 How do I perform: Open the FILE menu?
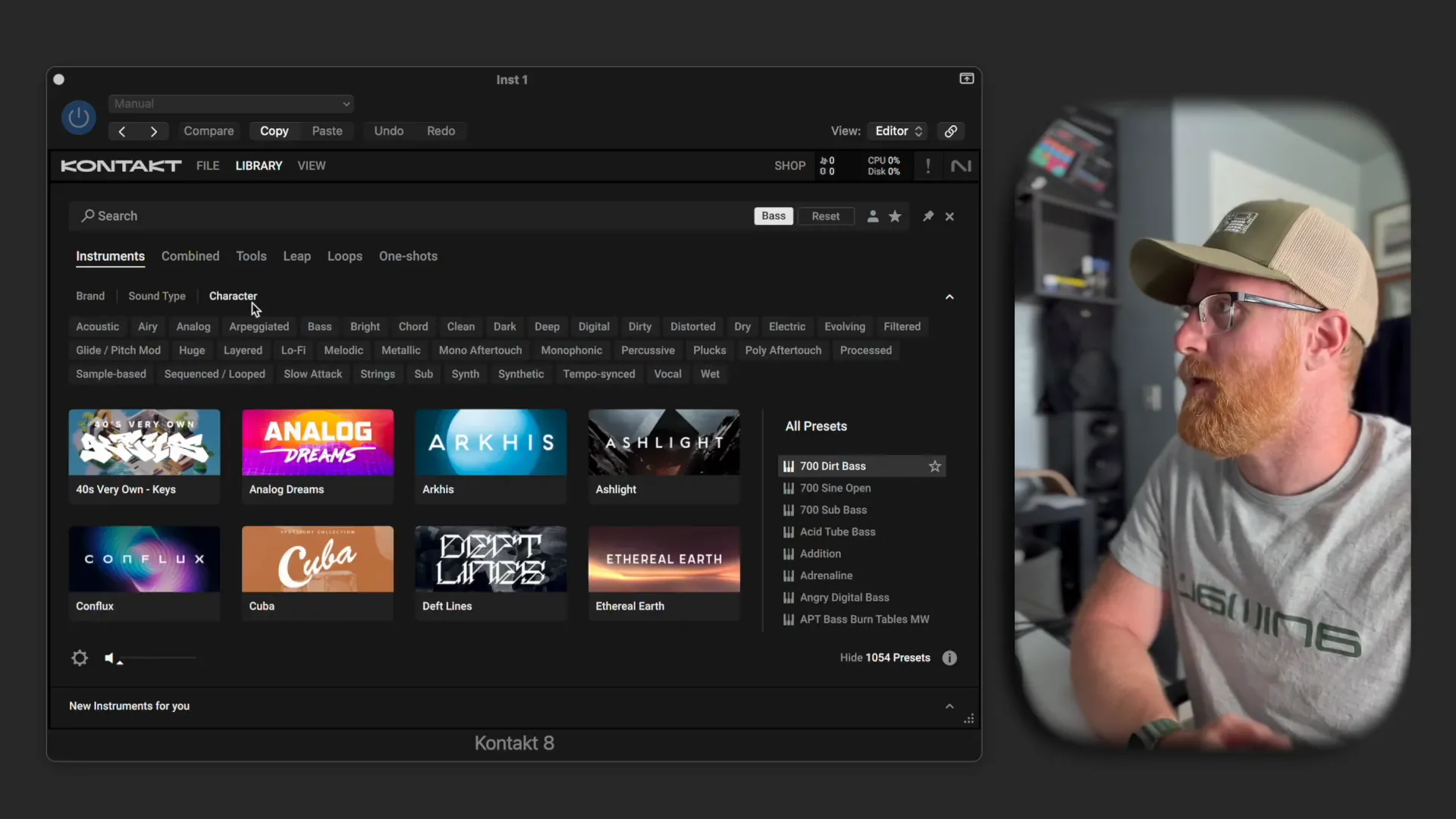208,165
